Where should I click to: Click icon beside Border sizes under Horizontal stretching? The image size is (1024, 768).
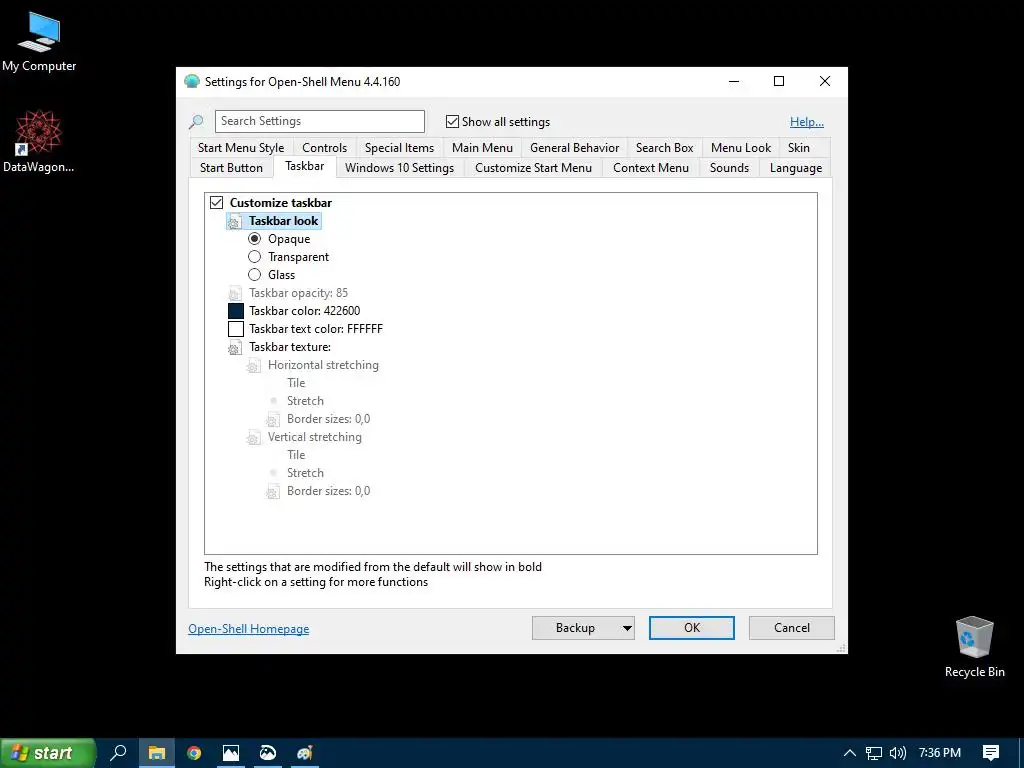pyautogui.click(x=273, y=419)
